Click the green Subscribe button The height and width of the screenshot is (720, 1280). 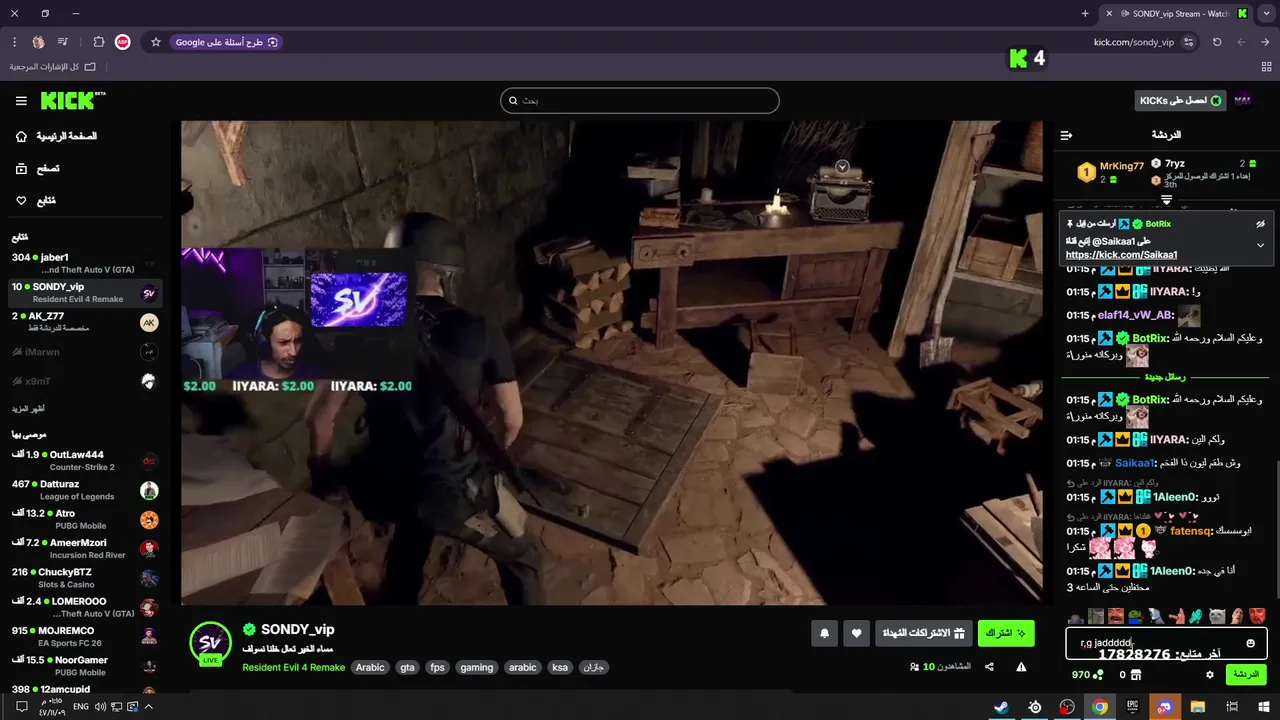pos(1006,633)
